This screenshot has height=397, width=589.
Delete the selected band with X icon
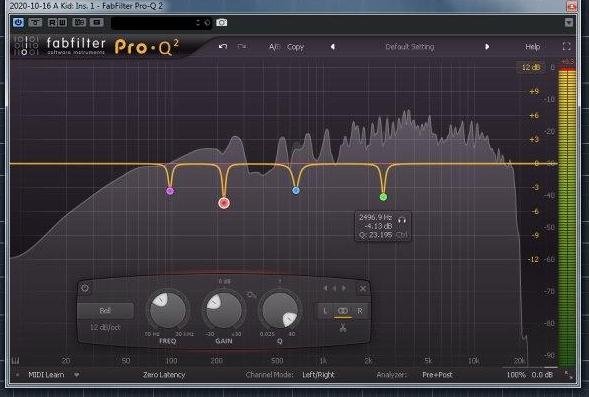point(362,289)
